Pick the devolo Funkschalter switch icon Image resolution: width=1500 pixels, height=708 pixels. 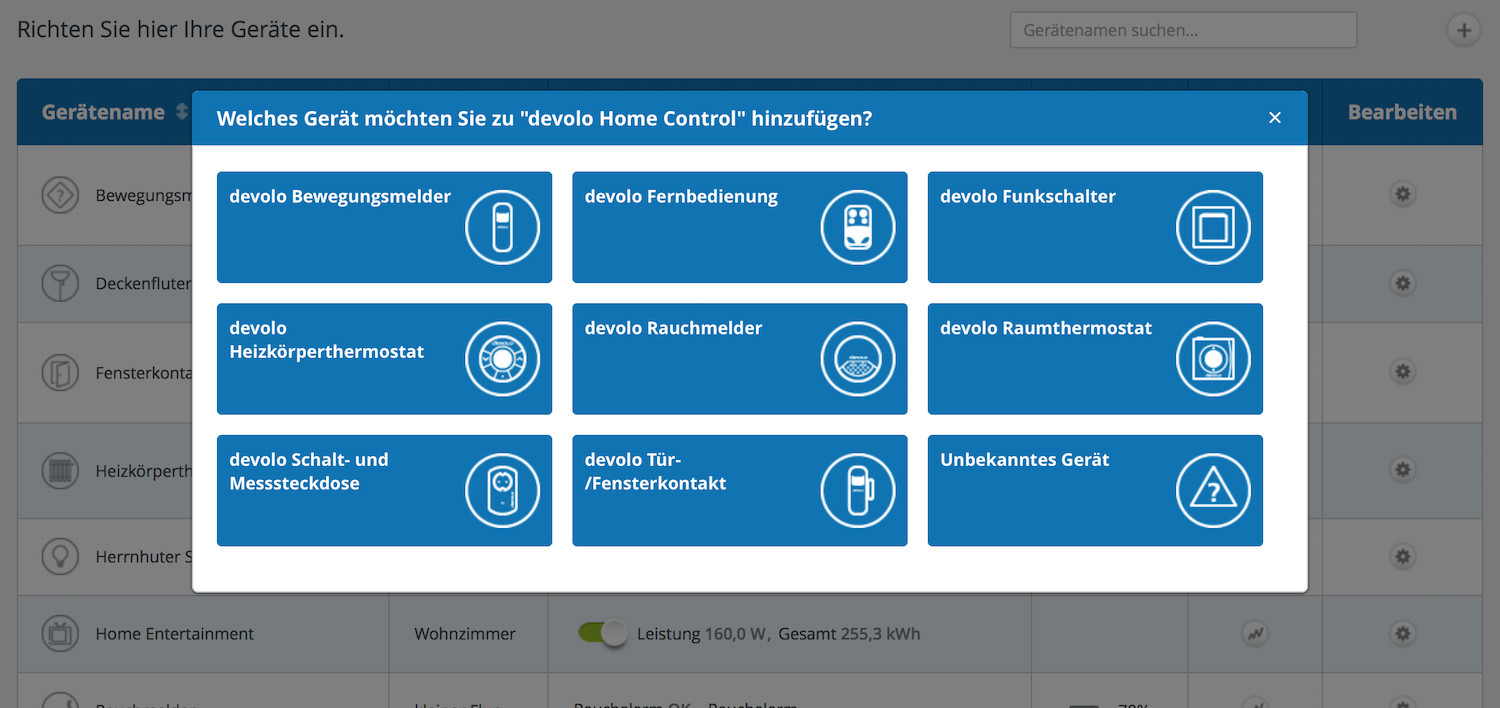[1213, 227]
